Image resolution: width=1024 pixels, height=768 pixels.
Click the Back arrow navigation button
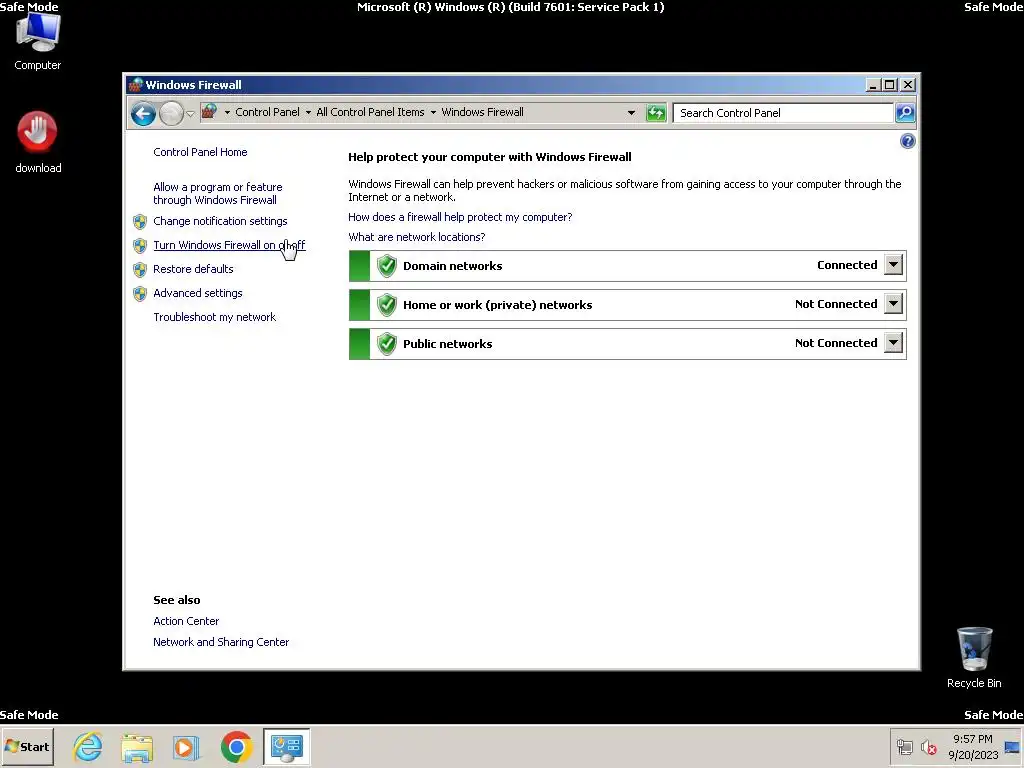pyautogui.click(x=143, y=114)
